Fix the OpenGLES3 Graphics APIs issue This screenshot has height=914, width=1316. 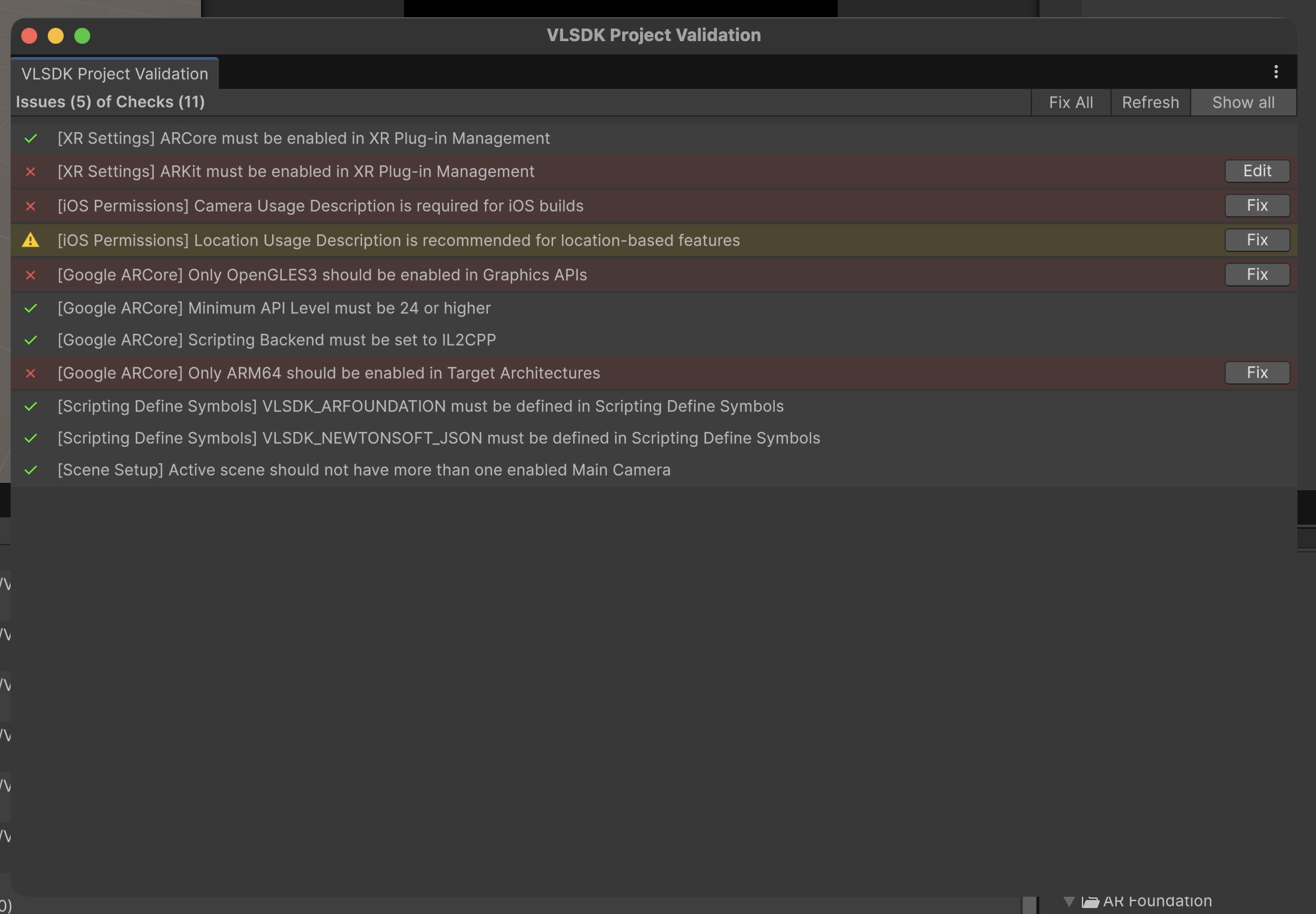1256,275
